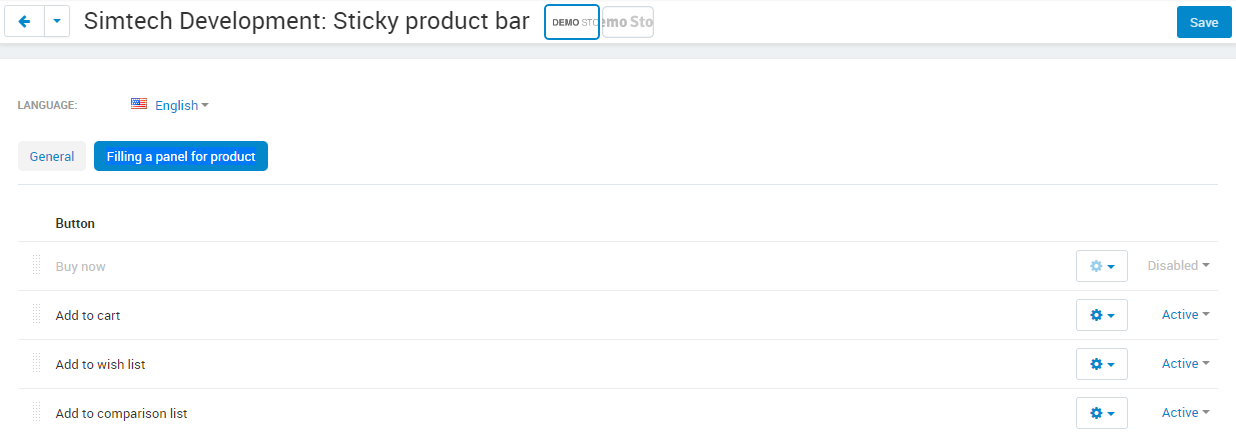Grab the drag handle of Buy now row
Viewport: 1236px width, 446px height.
(x=36, y=266)
